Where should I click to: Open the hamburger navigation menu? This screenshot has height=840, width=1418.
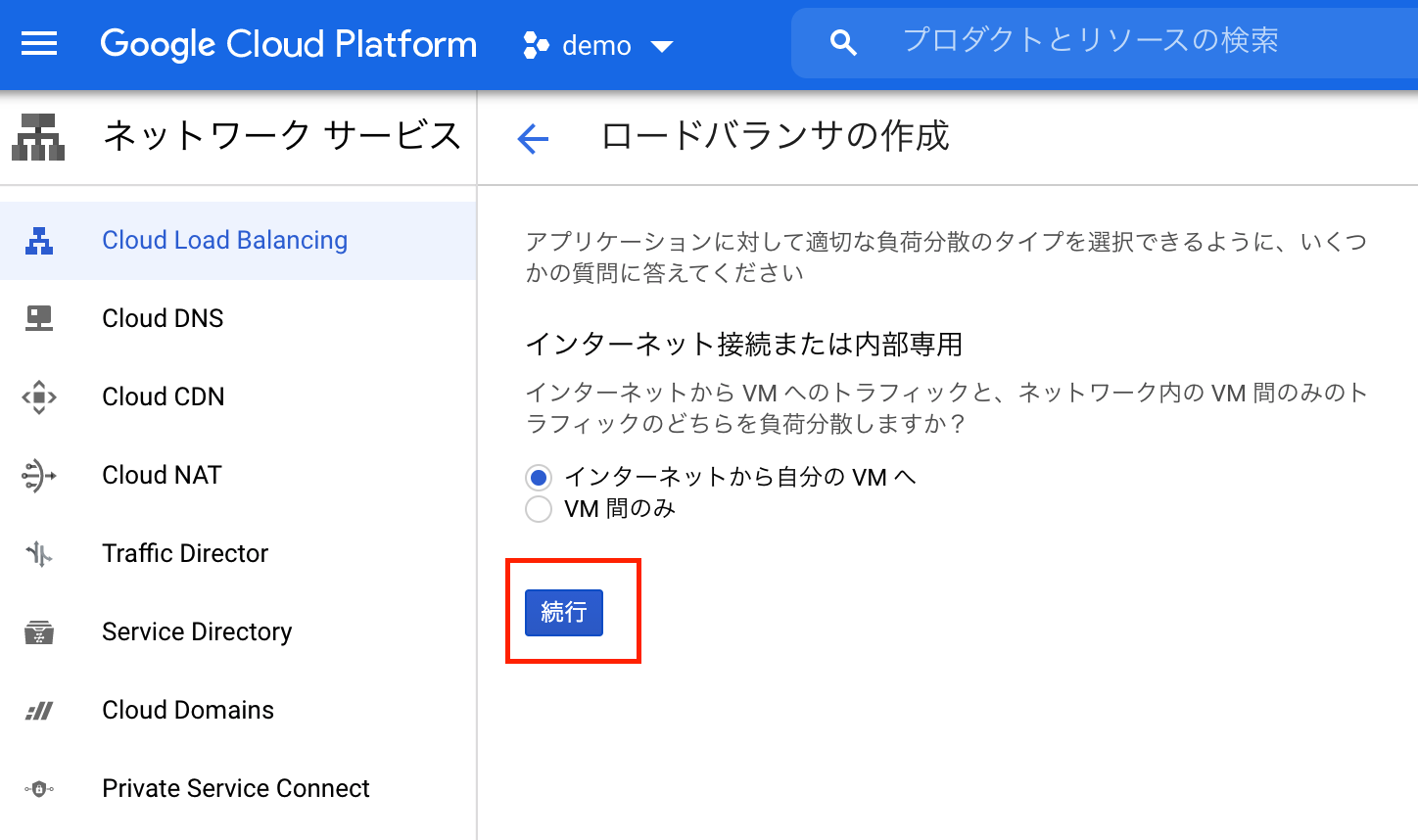coord(39,44)
